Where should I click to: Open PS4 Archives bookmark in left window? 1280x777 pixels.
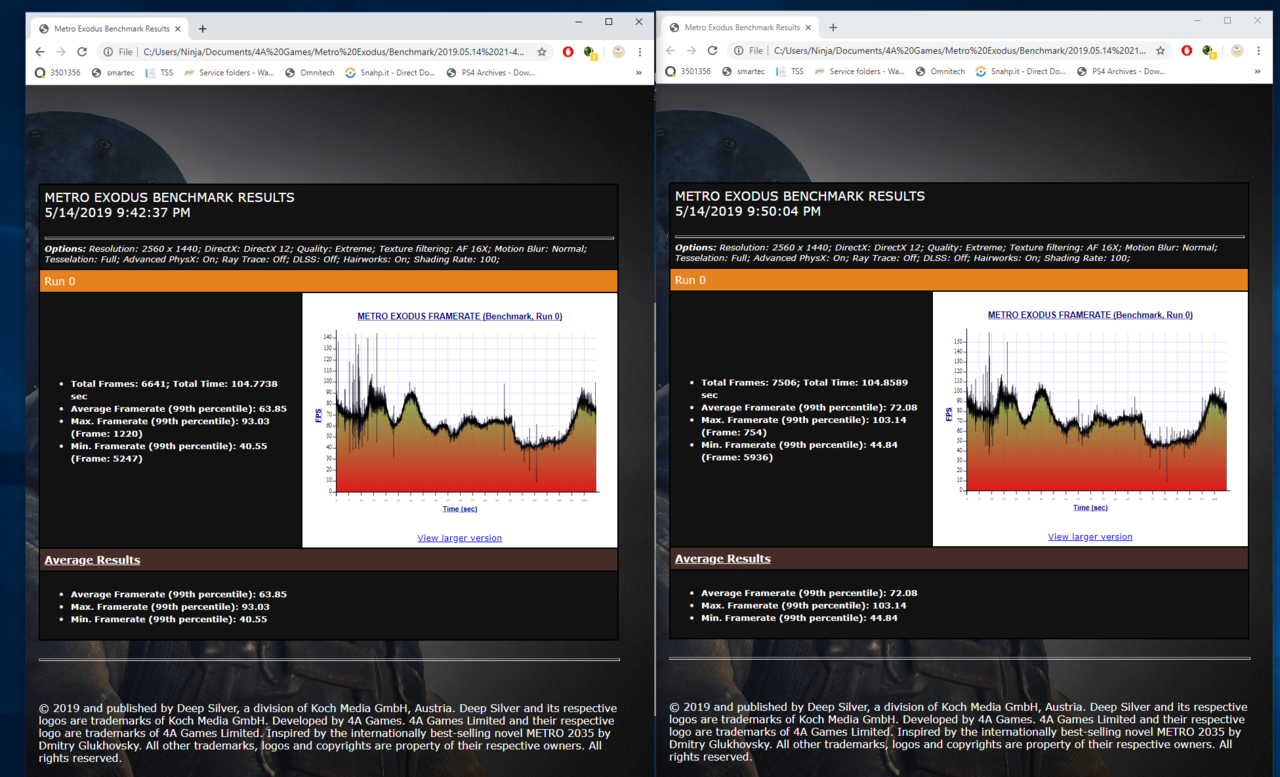coord(491,72)
